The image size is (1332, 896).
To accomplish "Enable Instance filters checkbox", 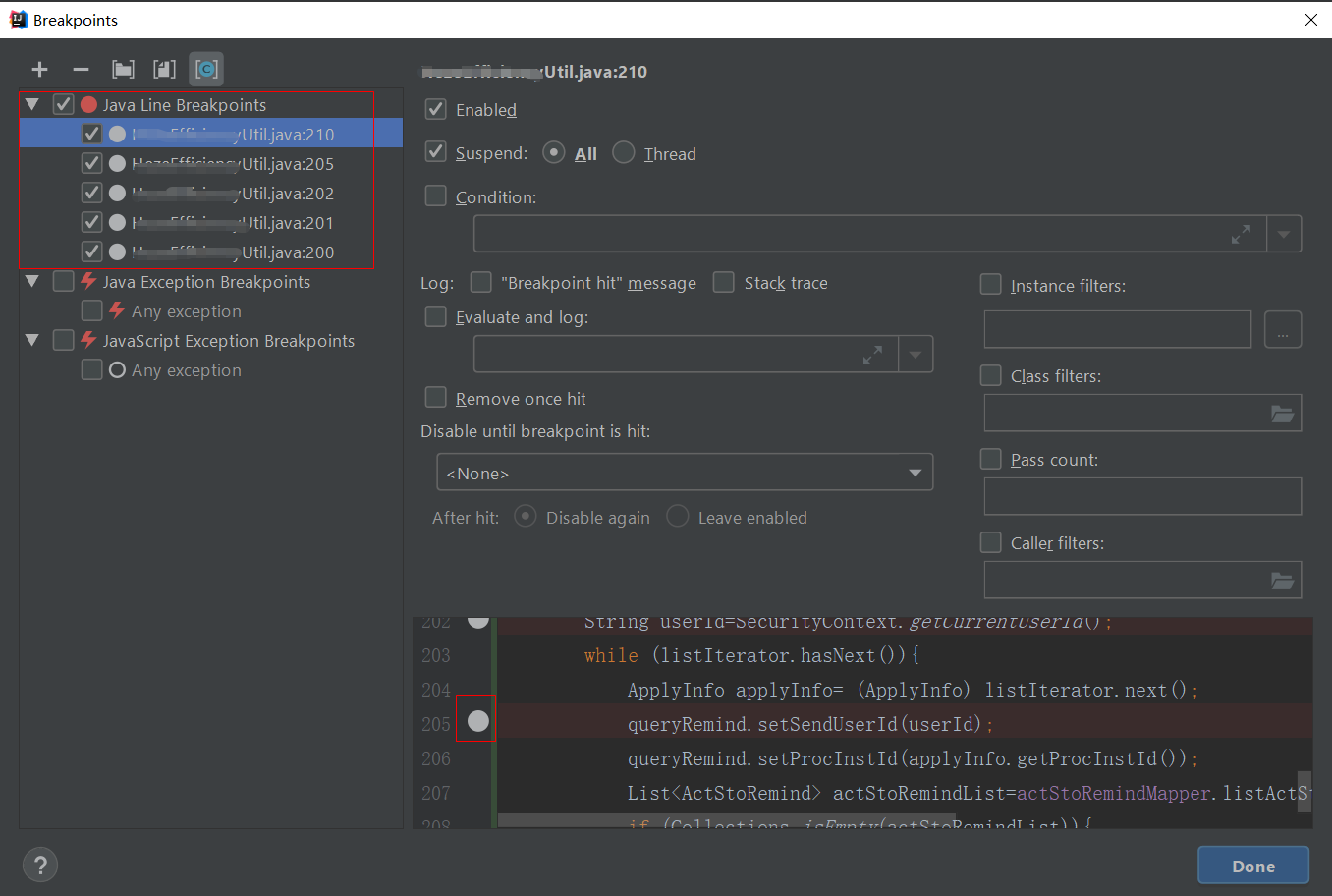I will pos(991,285).
